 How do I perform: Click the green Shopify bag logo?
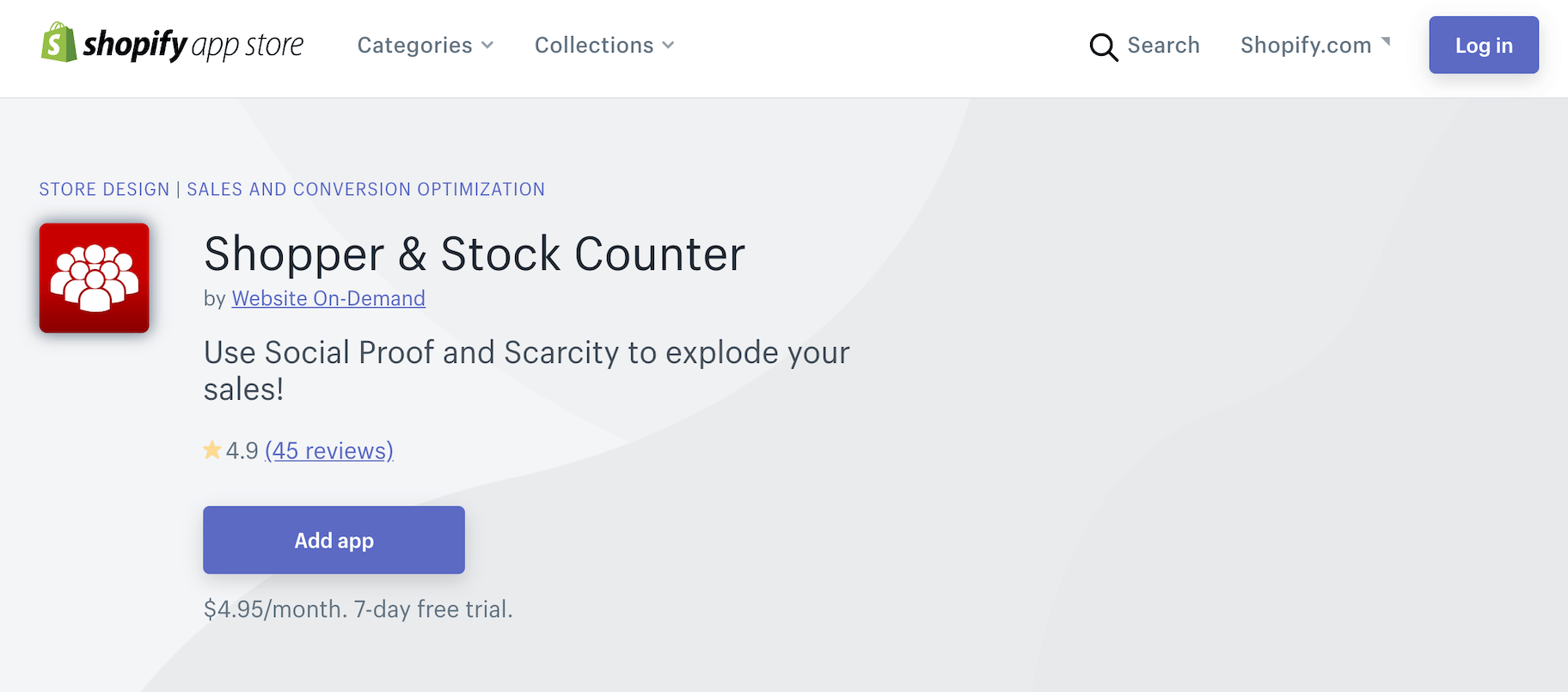coord(58,43)
